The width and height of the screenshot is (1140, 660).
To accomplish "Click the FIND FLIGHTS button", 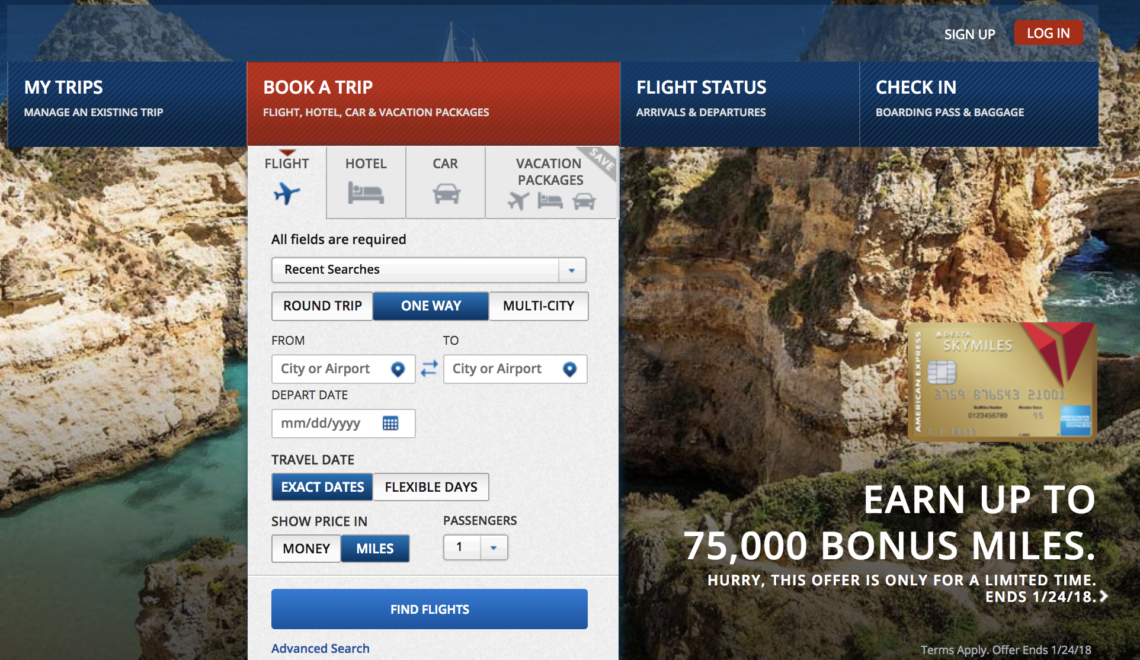I will (428, 609).
